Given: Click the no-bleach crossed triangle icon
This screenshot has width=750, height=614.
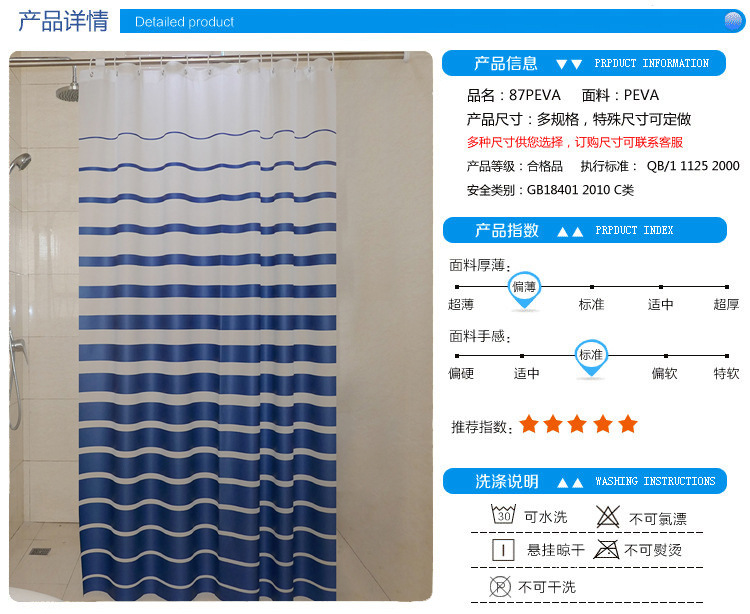Looking at the screenshot, I should [607, 516].
